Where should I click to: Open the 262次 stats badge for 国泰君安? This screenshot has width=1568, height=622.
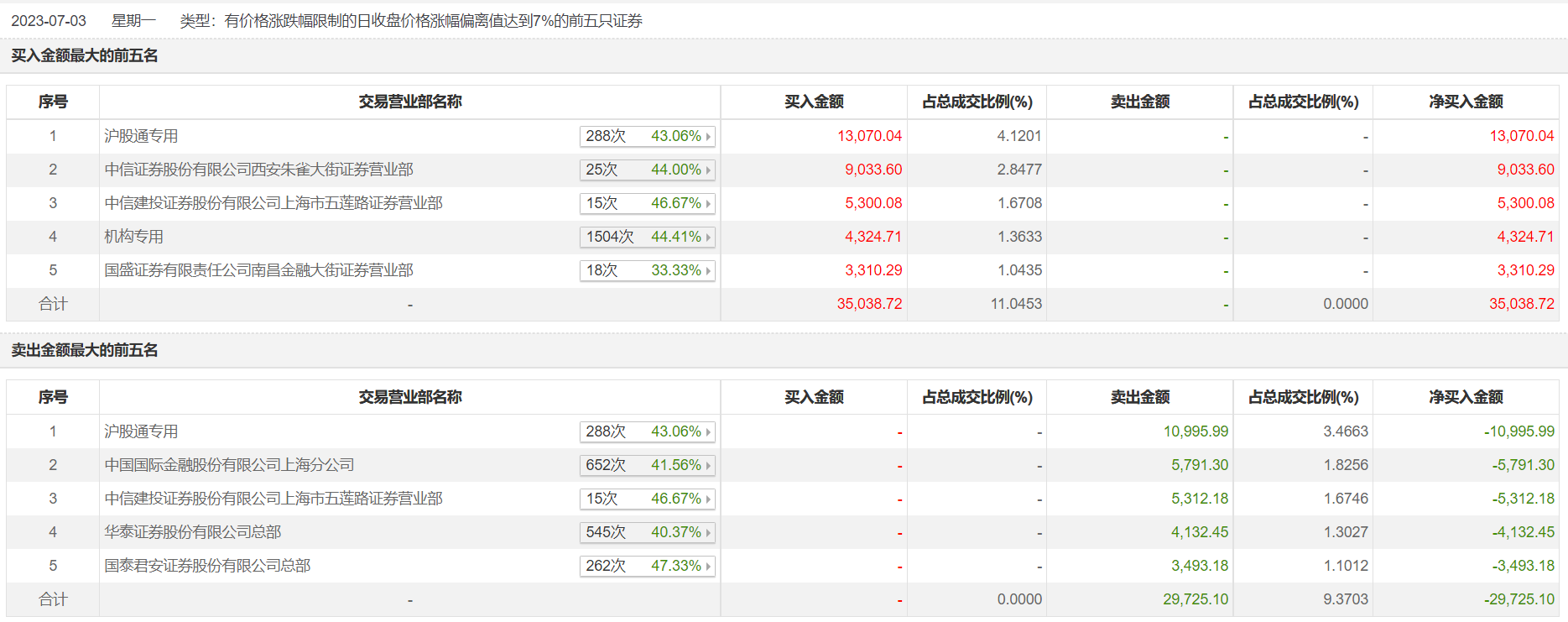click(x=647, y=567)
